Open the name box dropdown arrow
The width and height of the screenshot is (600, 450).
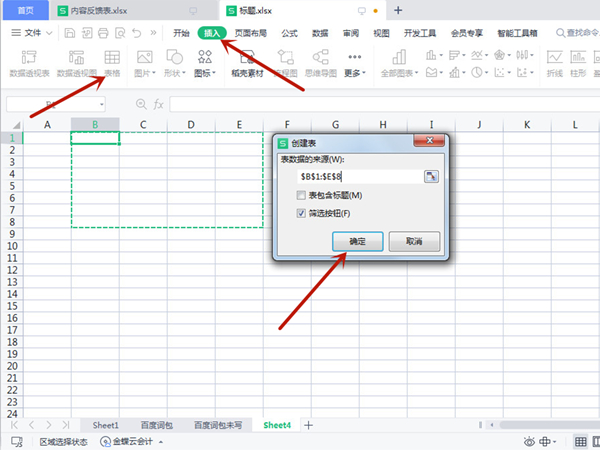[102, 104]
